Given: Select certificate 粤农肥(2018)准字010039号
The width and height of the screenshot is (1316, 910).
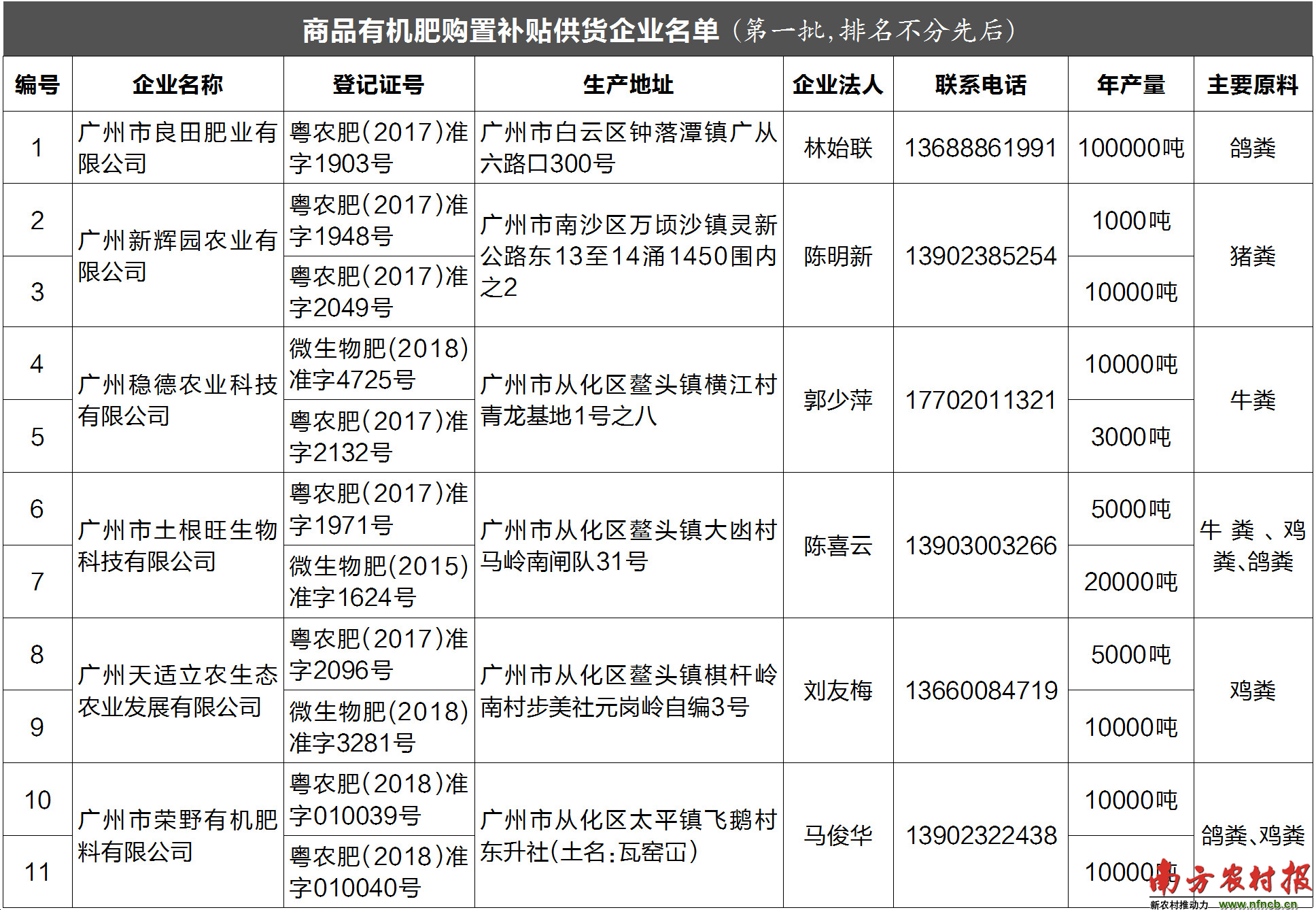Looking at the screenshot, I should click(x=379, y=800).
